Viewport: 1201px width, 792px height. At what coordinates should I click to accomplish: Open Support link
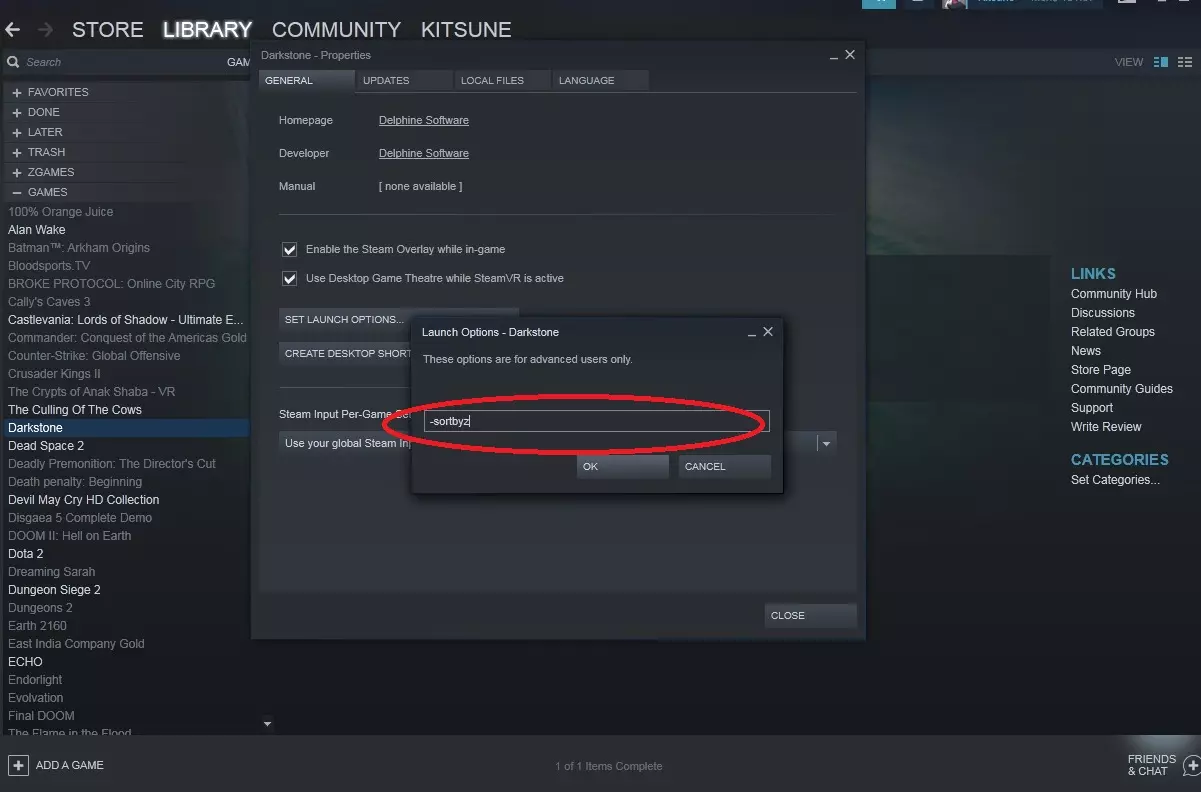pyautogui.click(x=1092, y=408)
